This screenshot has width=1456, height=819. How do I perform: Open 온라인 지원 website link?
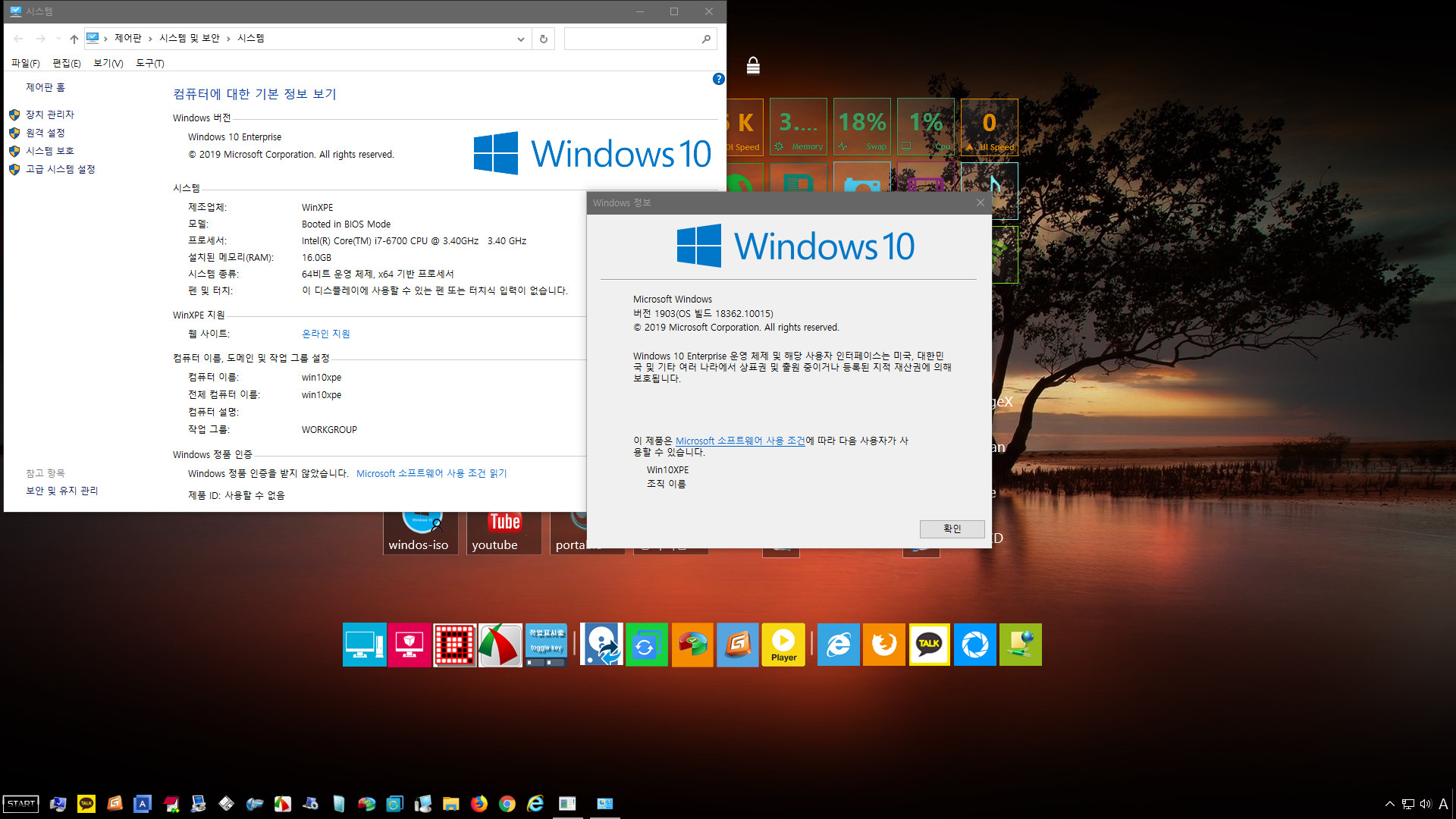coord(326,334)
